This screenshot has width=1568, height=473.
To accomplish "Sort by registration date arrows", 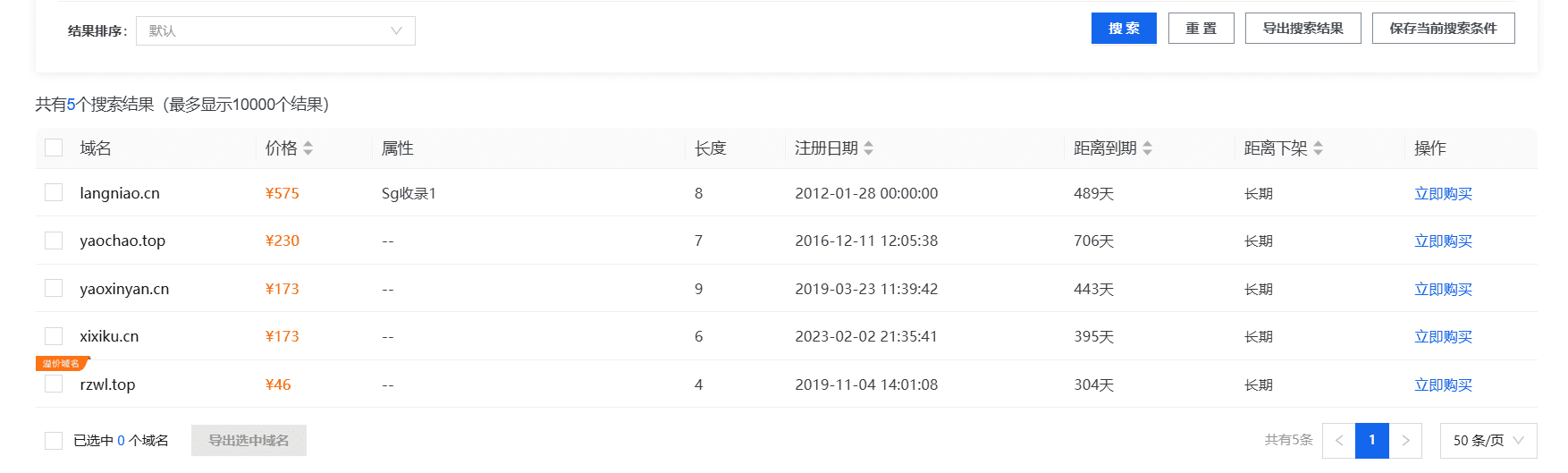I will pyautogui.click(x=868, y=148).
